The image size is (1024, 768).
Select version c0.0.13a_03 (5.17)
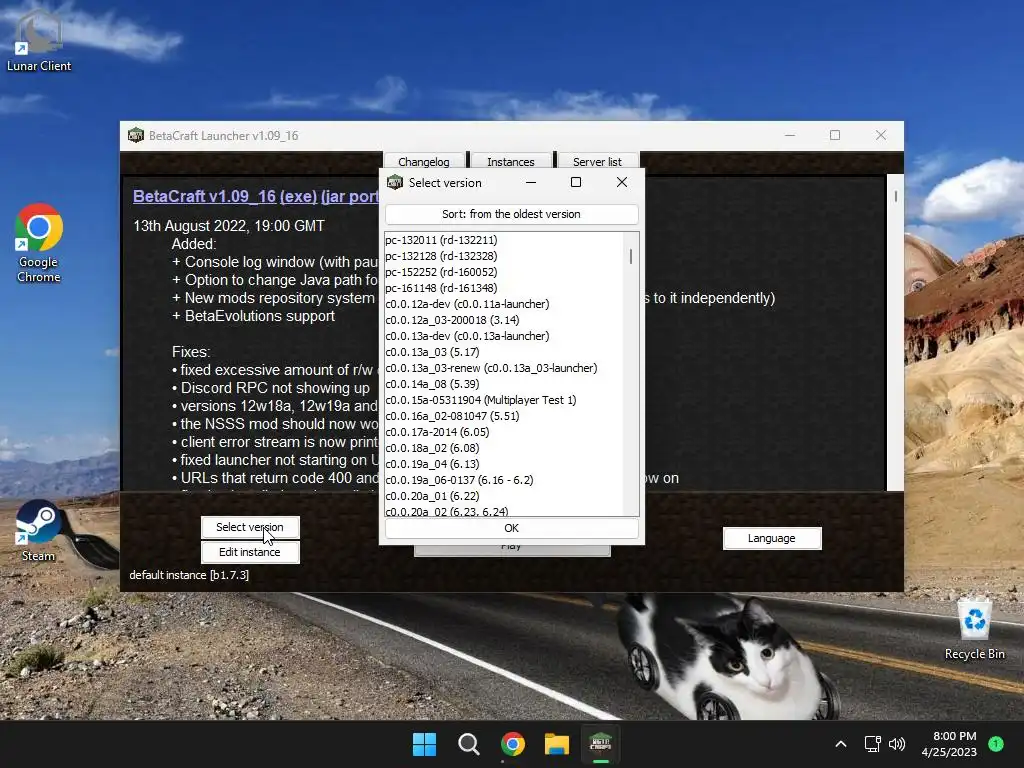click(x=504, y=352)
